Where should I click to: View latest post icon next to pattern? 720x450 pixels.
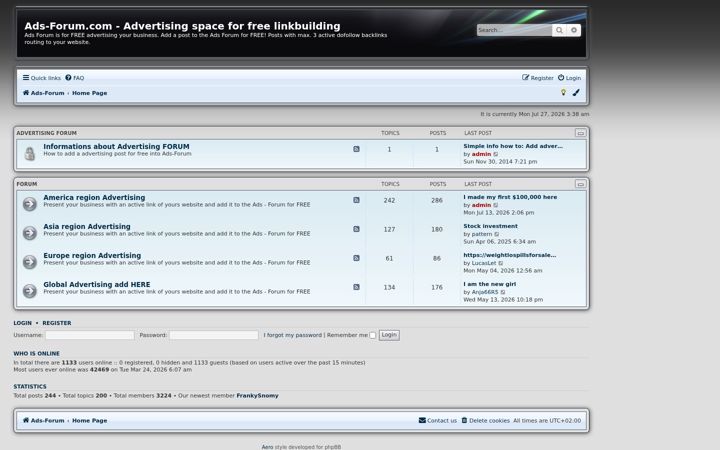coord(497,234)
